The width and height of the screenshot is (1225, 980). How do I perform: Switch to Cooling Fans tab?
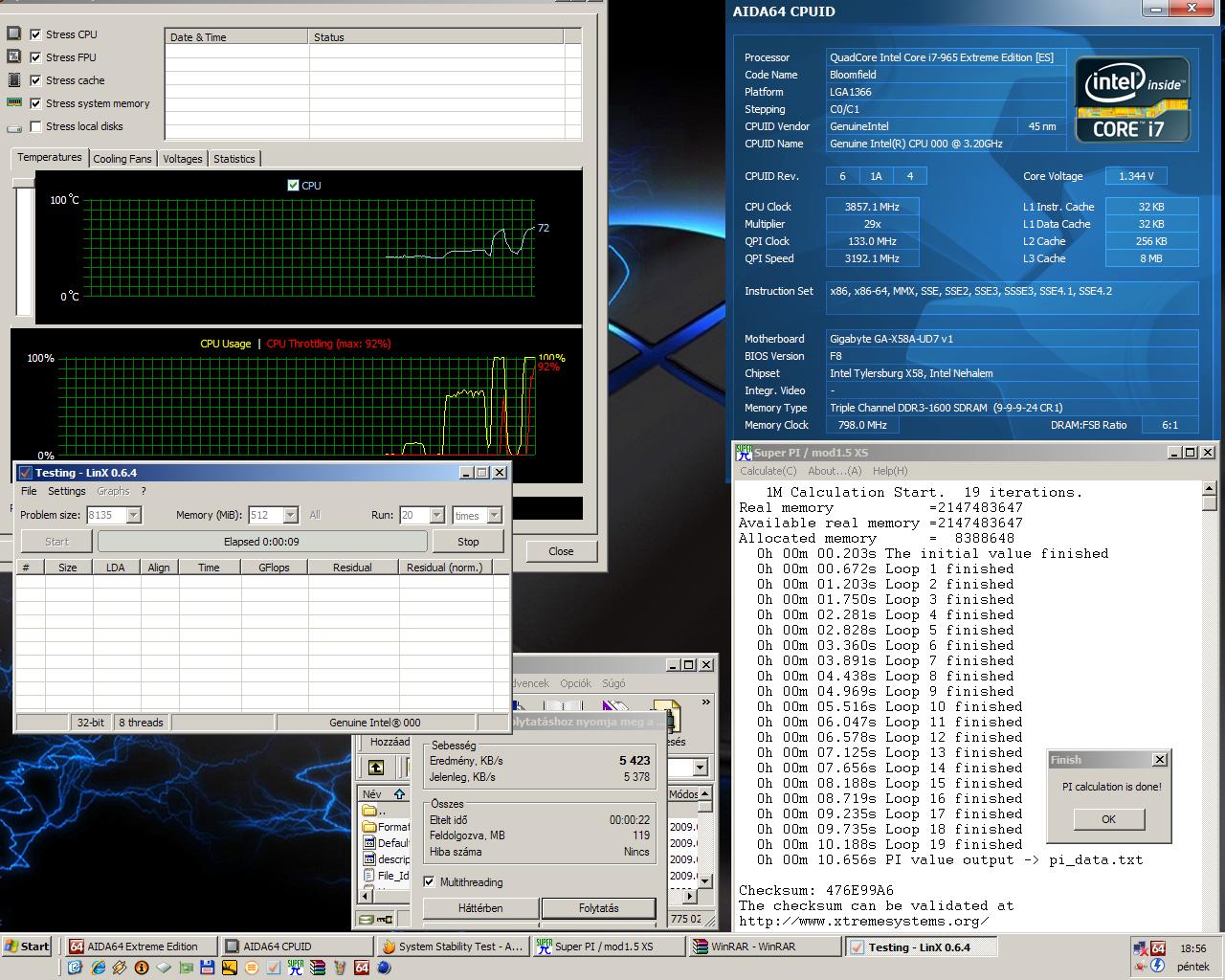tap(122, 159)
